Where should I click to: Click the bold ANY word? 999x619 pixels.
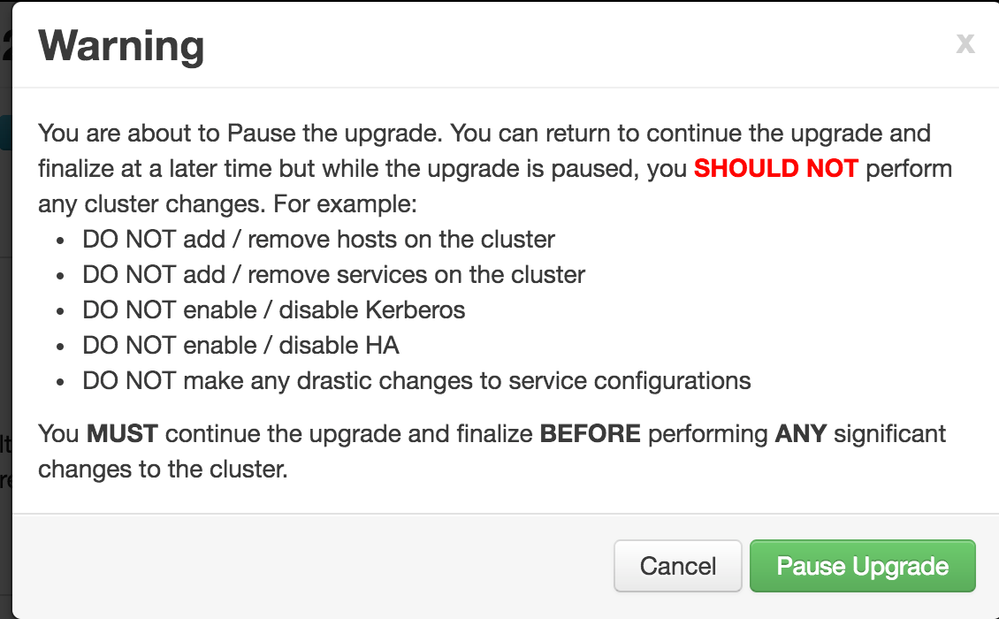pyautogui.click(x=800, y=434)
